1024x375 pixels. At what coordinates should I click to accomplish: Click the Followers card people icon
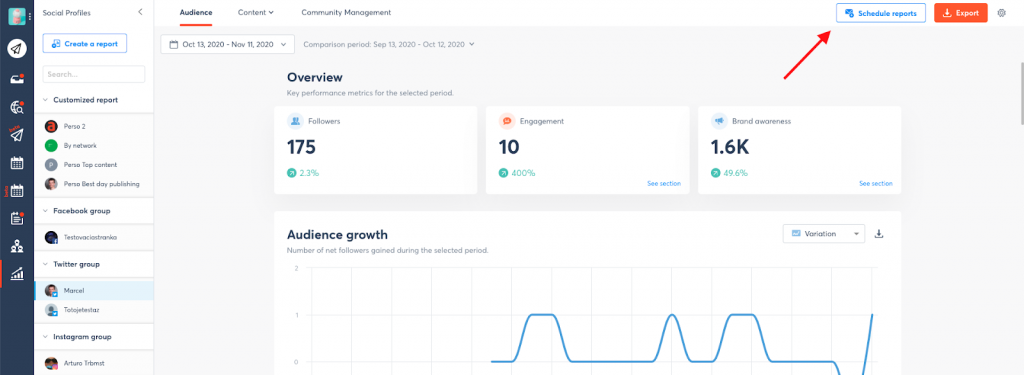(x=295, y=121)
